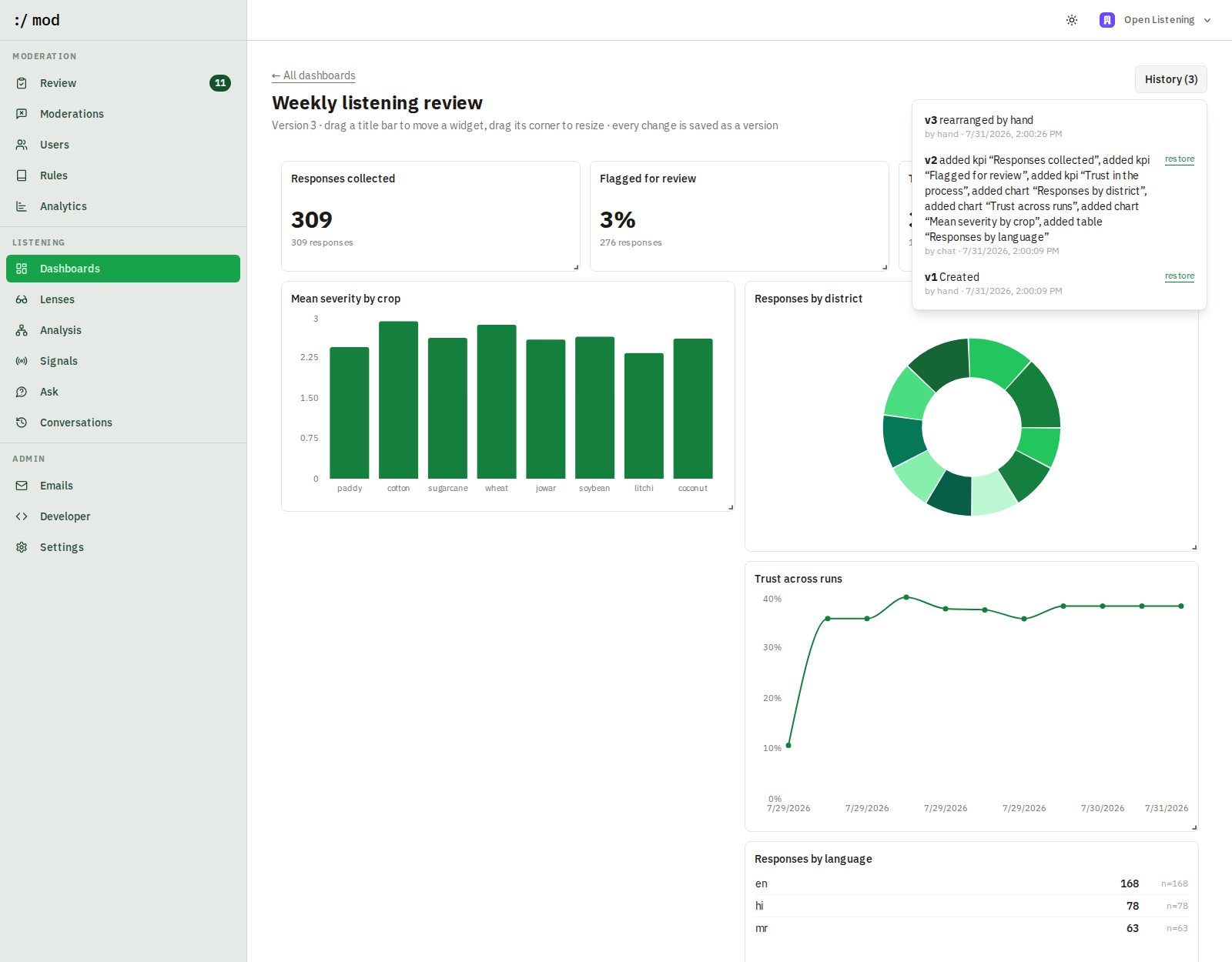
Task: Click the resize corner of Mean severity by crop
Action: (x=731, y=507)
